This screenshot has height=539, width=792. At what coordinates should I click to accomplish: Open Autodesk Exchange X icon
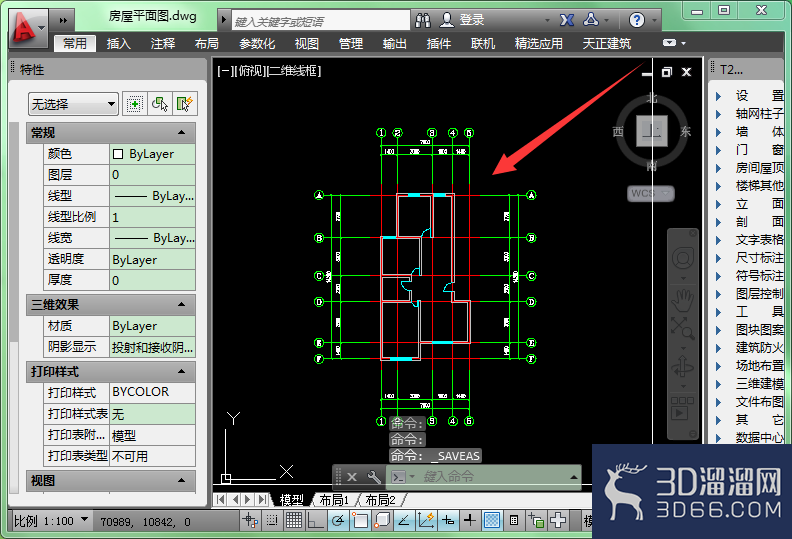pyautogui.click(x=567, y=20)
